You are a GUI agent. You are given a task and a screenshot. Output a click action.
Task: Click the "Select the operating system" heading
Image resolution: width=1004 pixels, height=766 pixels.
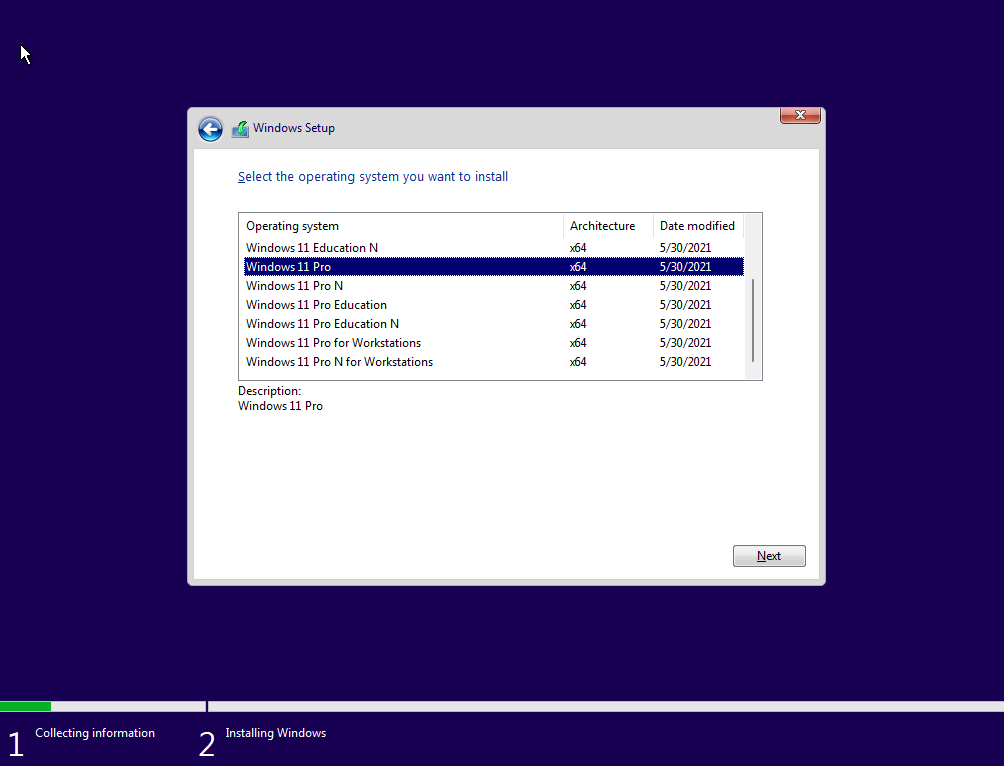pyautogui.click(x=373, y=177)
